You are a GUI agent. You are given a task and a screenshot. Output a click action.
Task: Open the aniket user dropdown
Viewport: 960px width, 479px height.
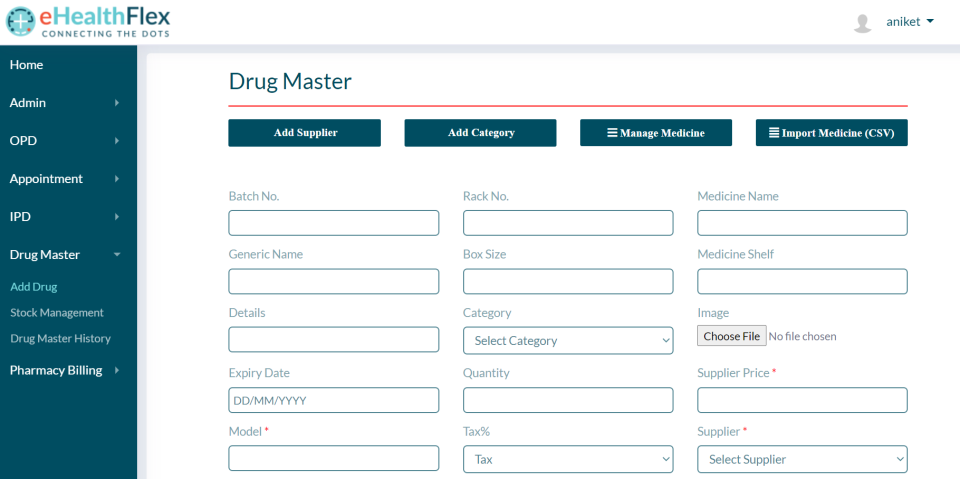click(x=909, y=22)
